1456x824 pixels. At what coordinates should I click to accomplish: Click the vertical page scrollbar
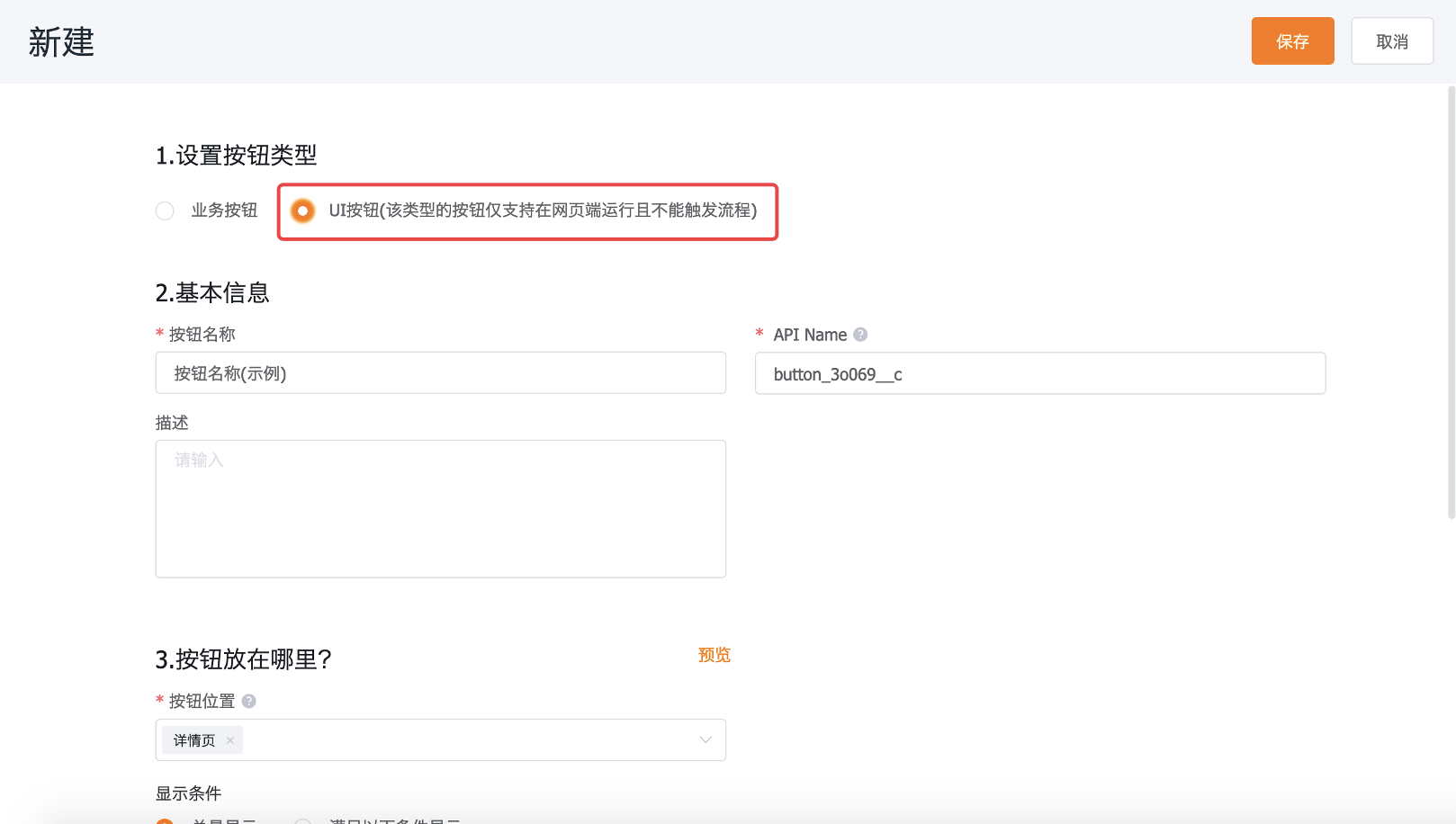(1451, 302)
